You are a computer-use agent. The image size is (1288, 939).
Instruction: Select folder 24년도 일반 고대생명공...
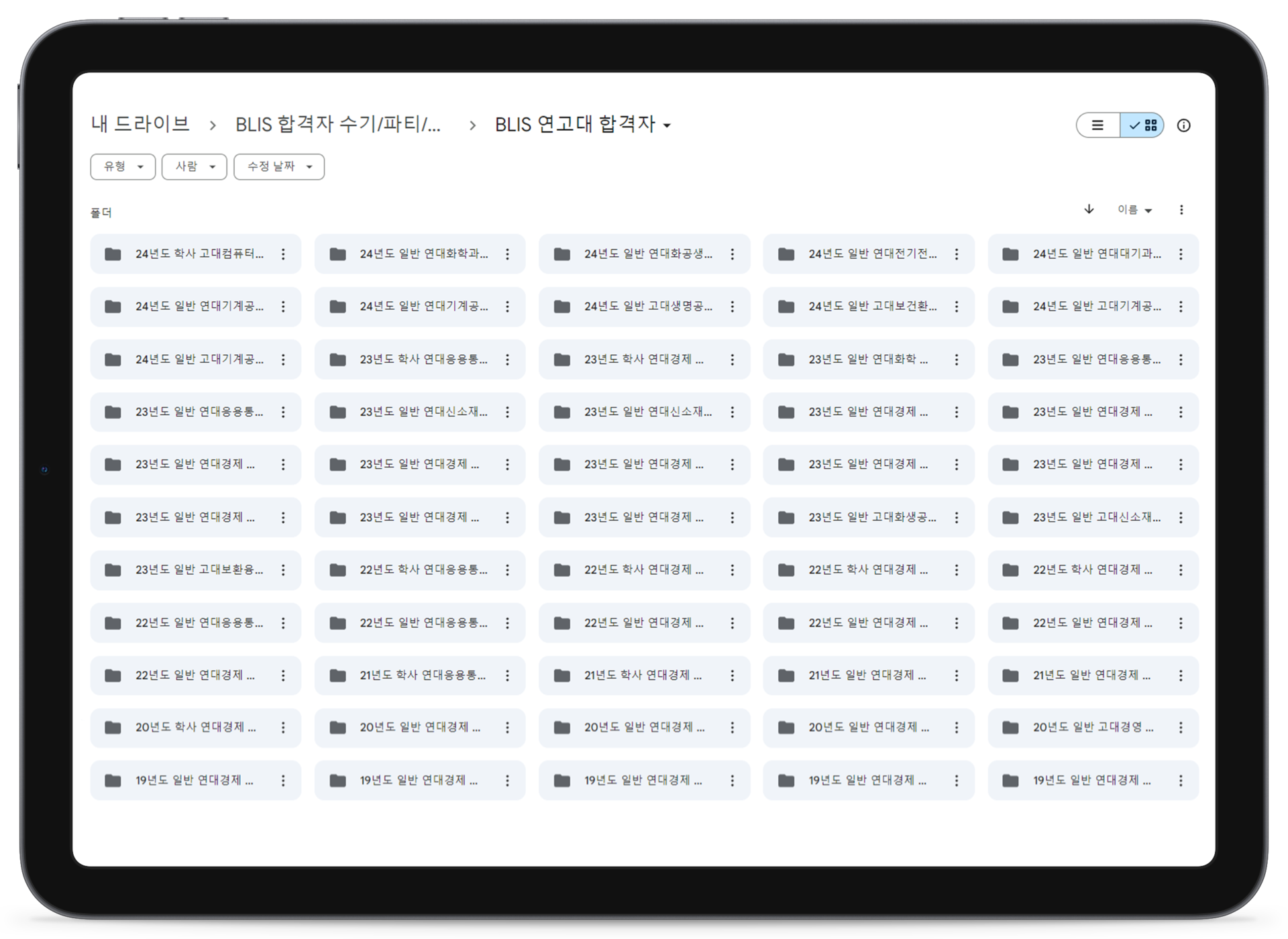[645, 307]
